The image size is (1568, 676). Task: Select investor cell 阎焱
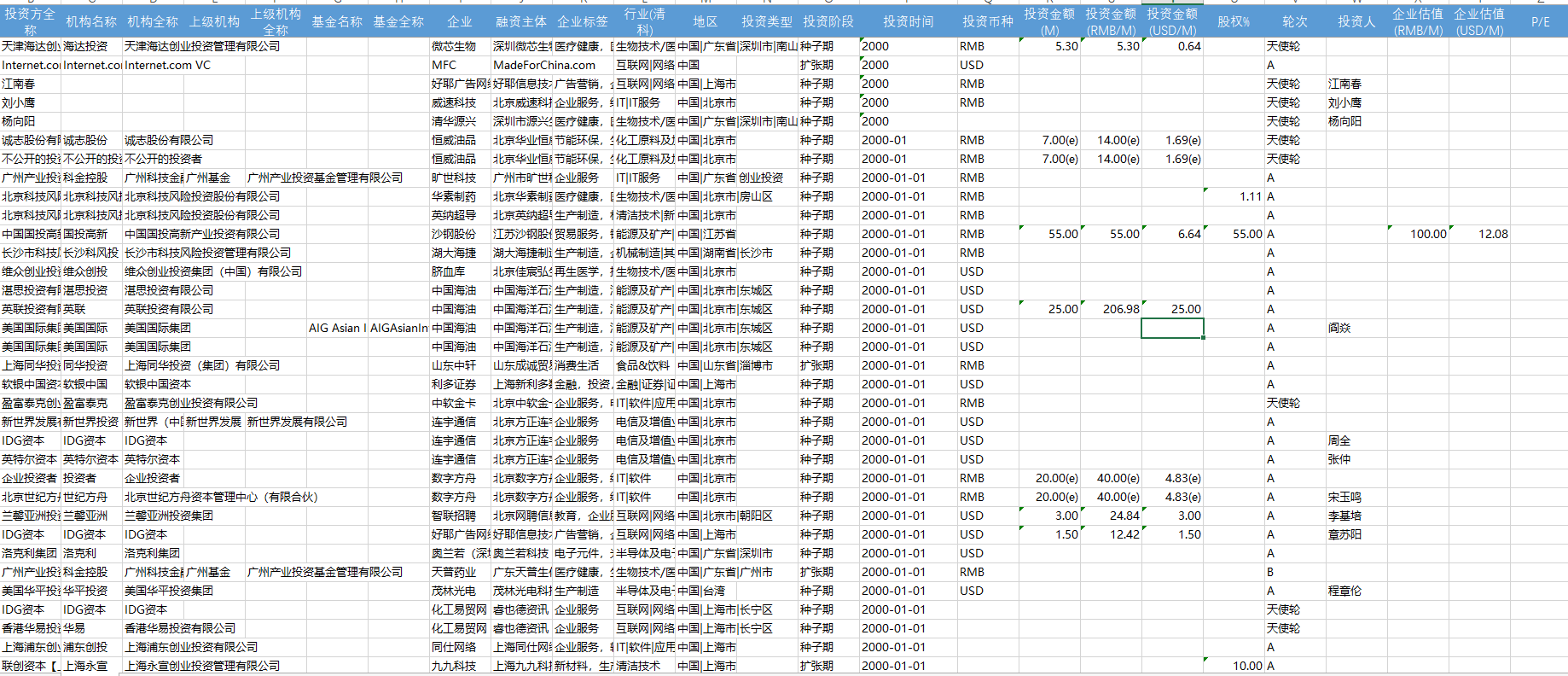point(1356,328)
